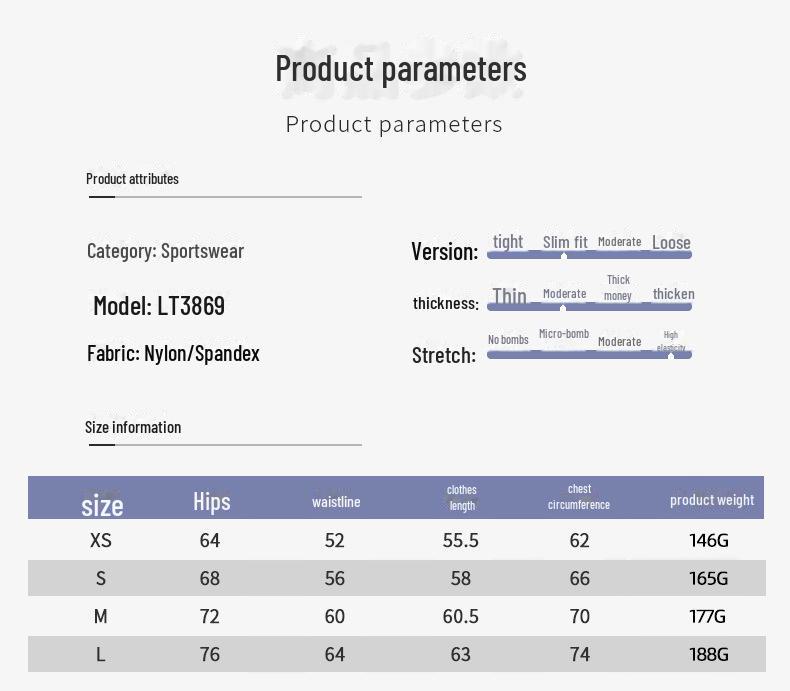
Task: Click the product weight column header
Action: [712, 500]
